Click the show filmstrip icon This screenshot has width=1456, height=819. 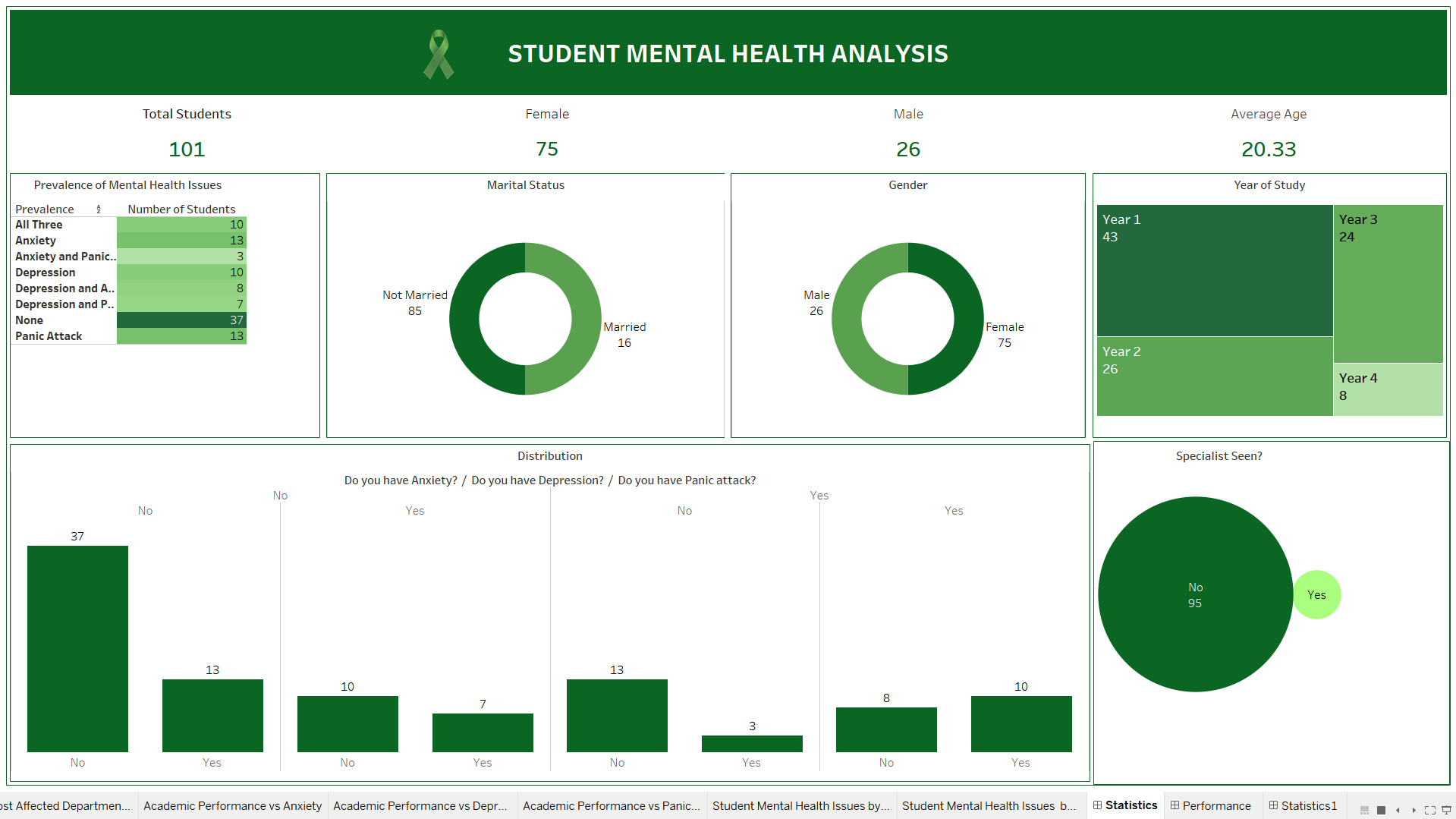click(1364, 810)
